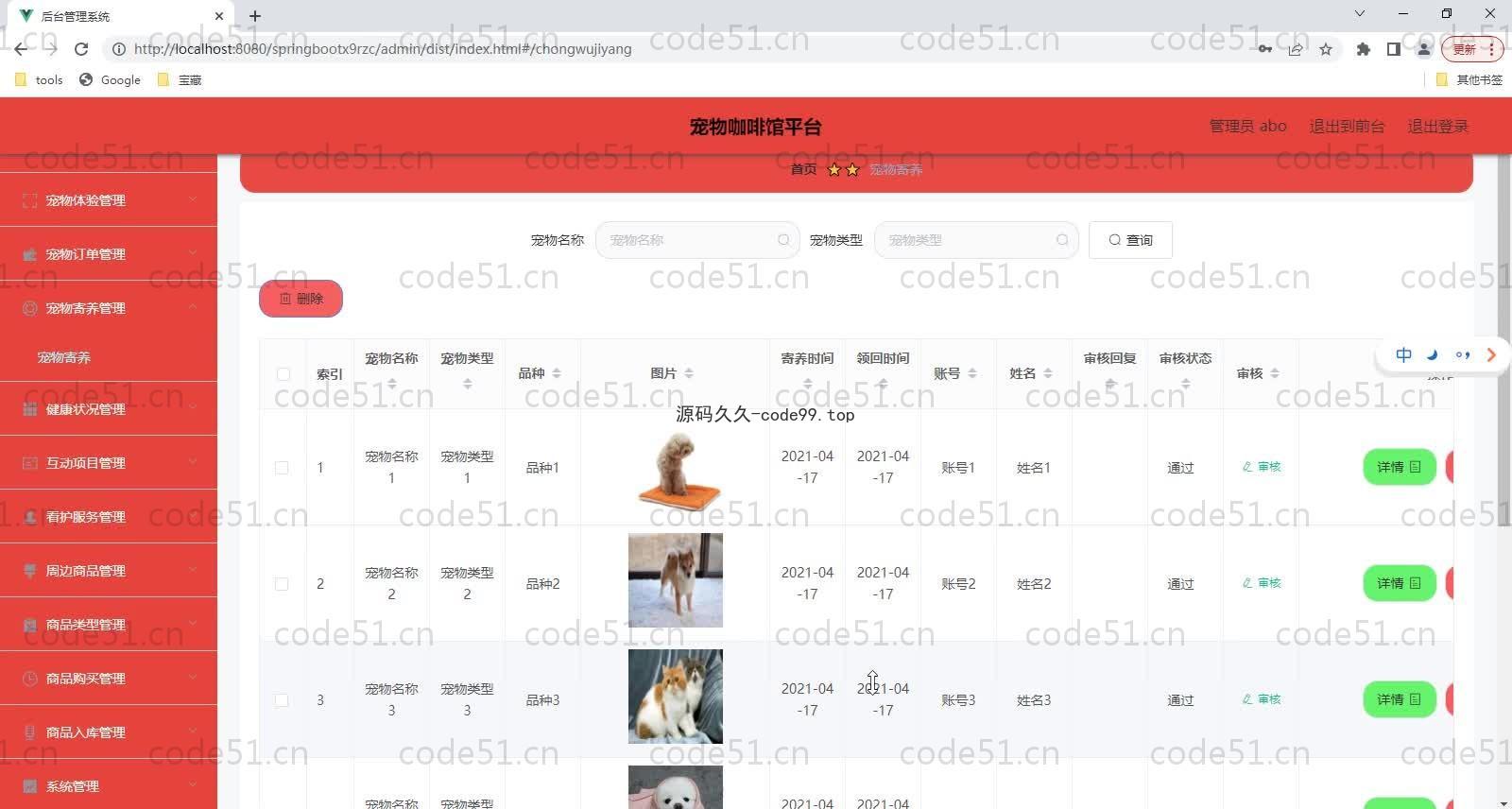Screen dimensions: 1512x809
Task: Collapse the 宠物寄养管理 menu
Action: pyautogui.click(x=109, y=308)
